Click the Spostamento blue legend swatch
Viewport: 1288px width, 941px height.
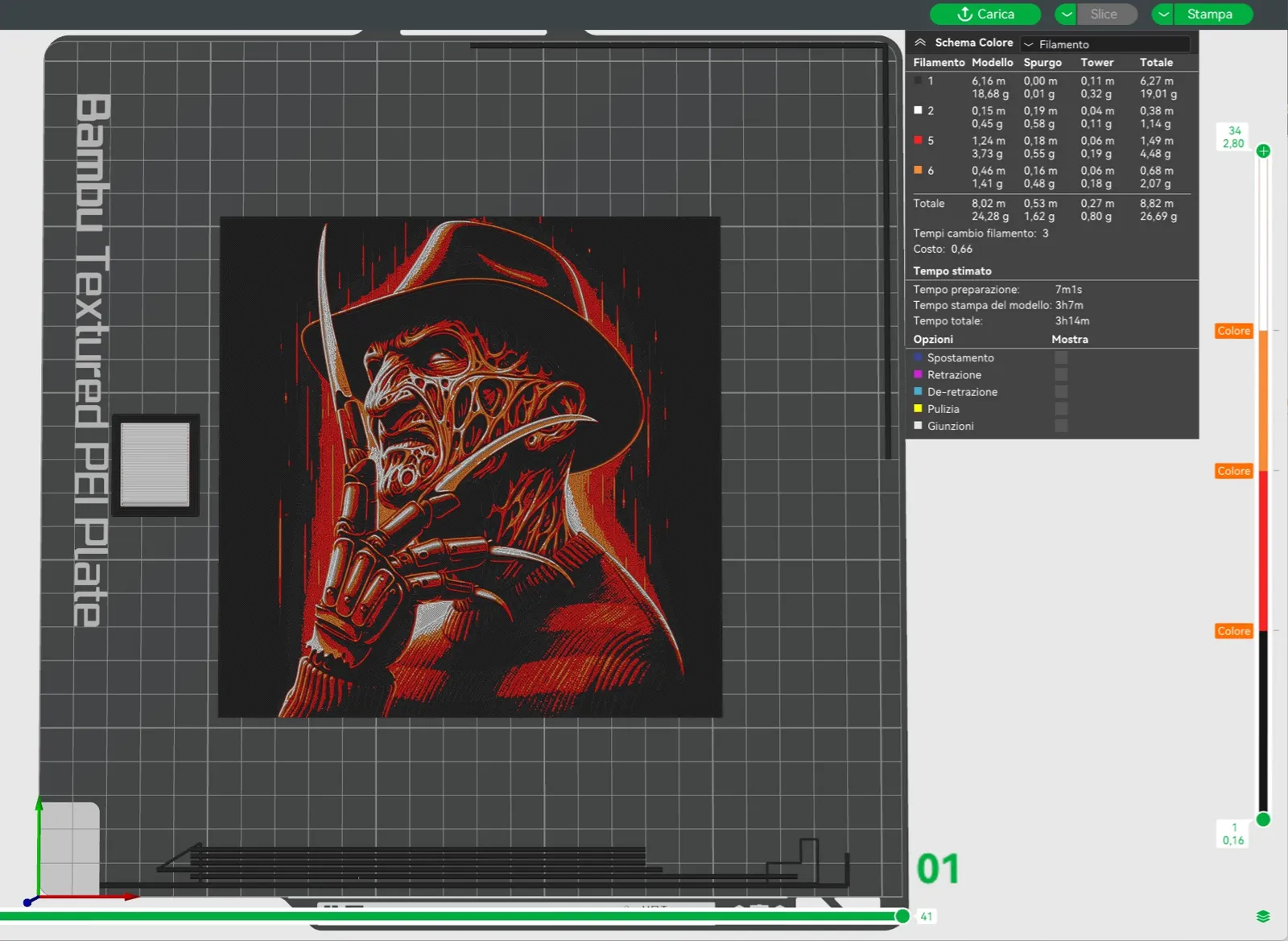(918, 357)
